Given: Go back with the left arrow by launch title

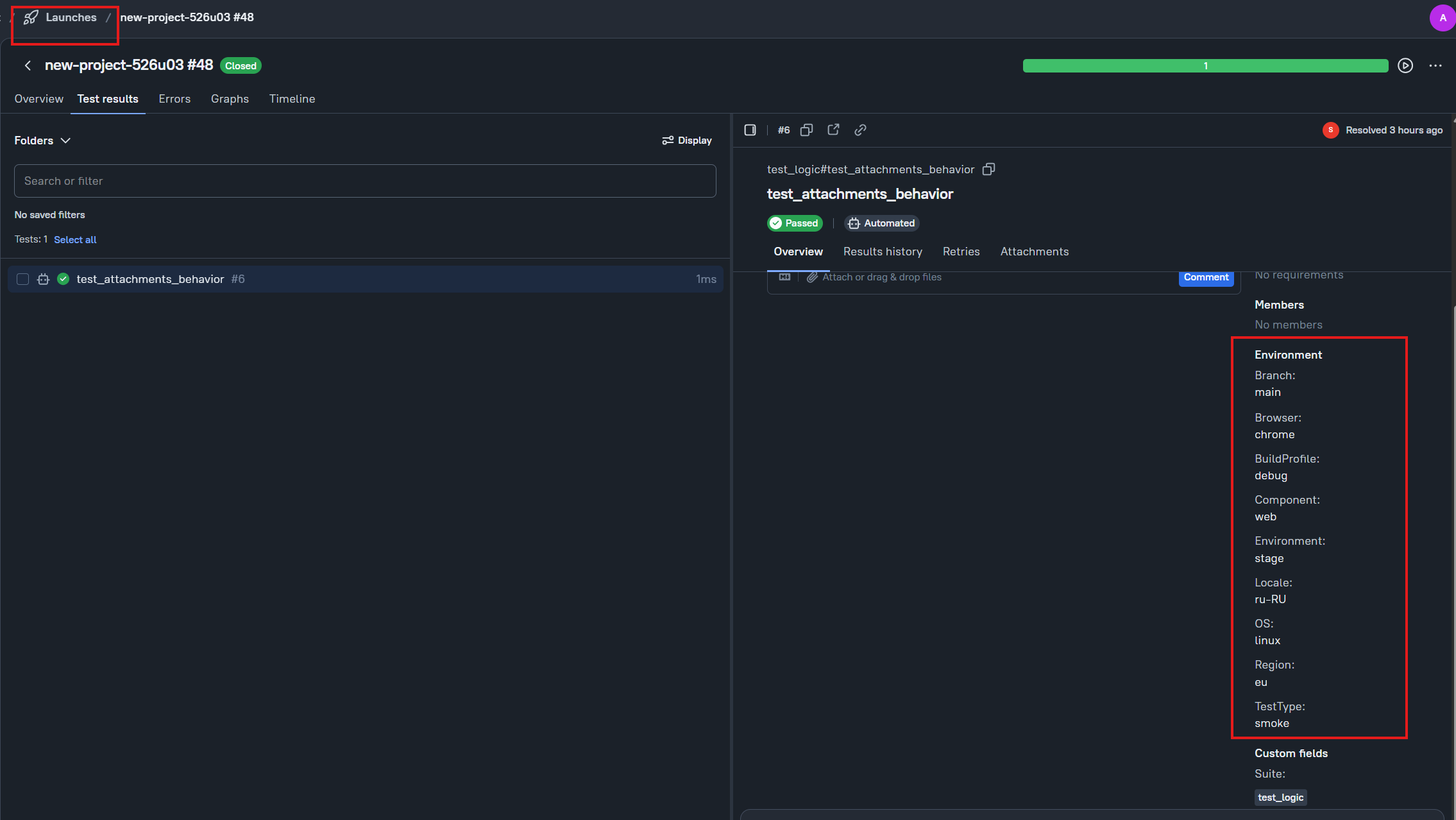Looking at the screenshot, I should point(28,65).
